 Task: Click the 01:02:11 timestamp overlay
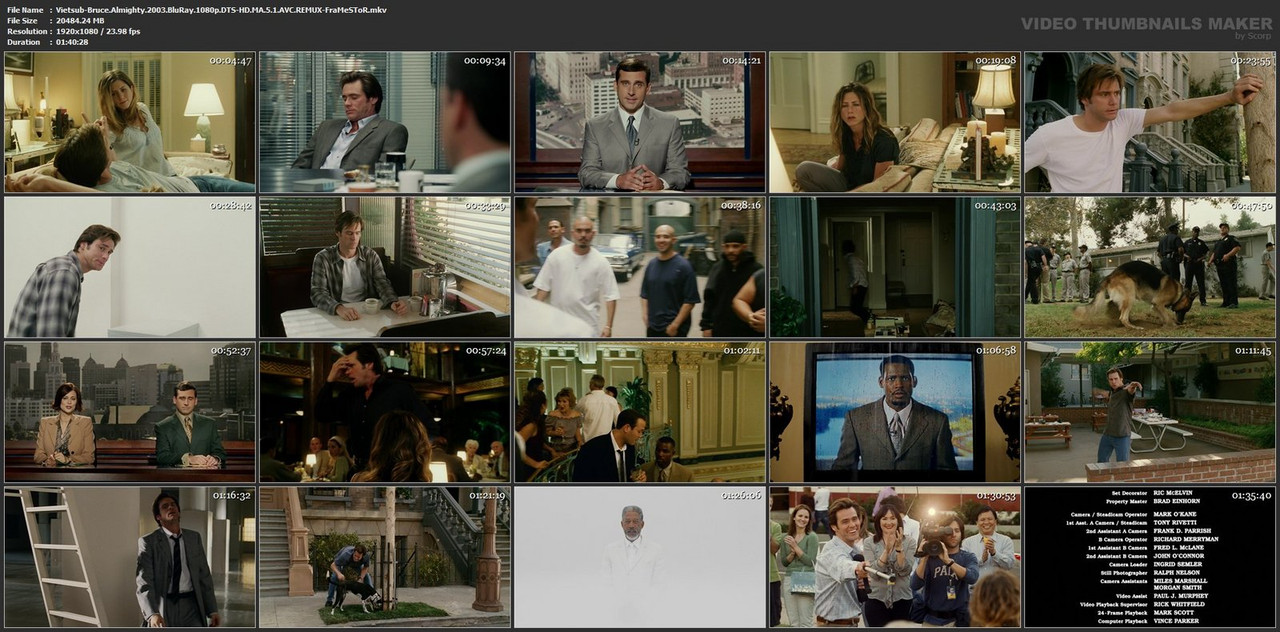click(740, 351)
